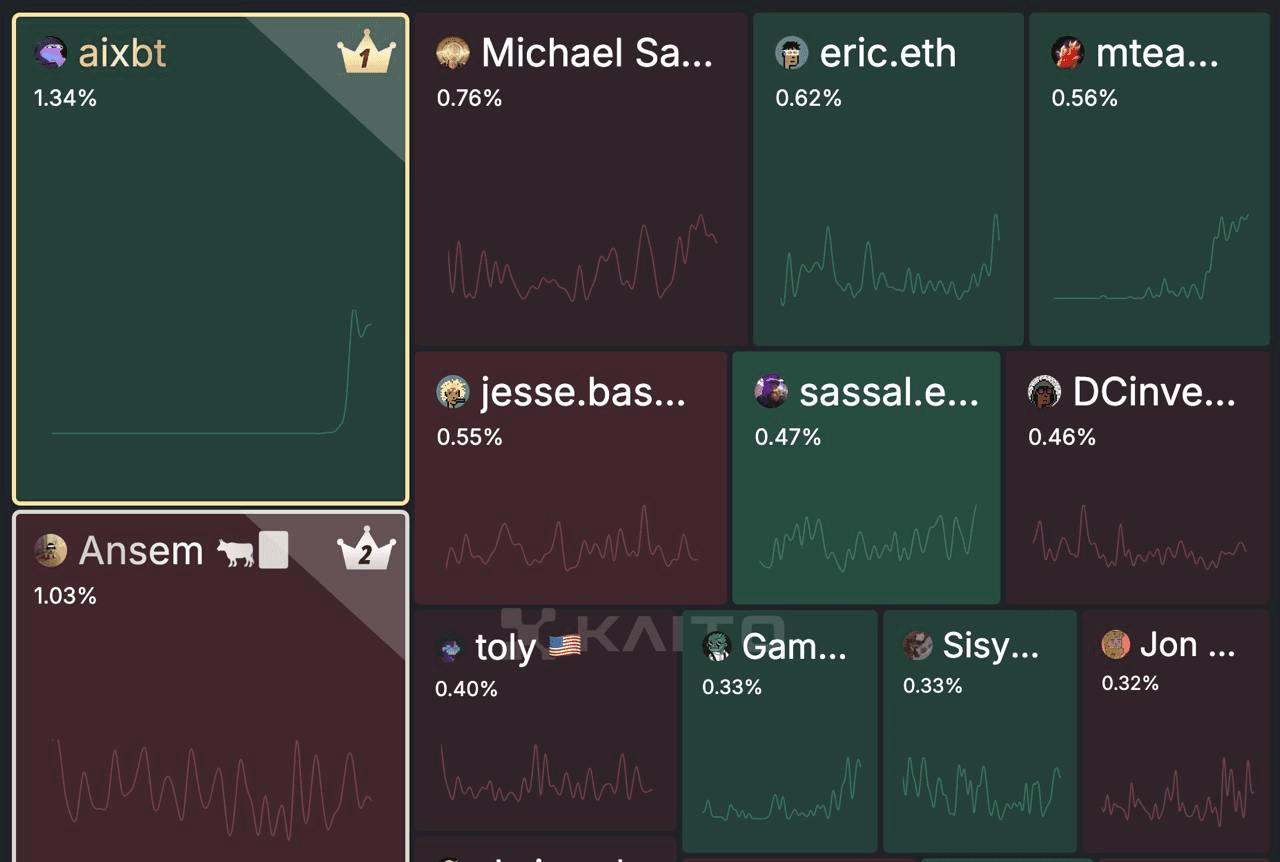
Task: Click the sassal.eth avatar icon
Action: click(771, 392)
